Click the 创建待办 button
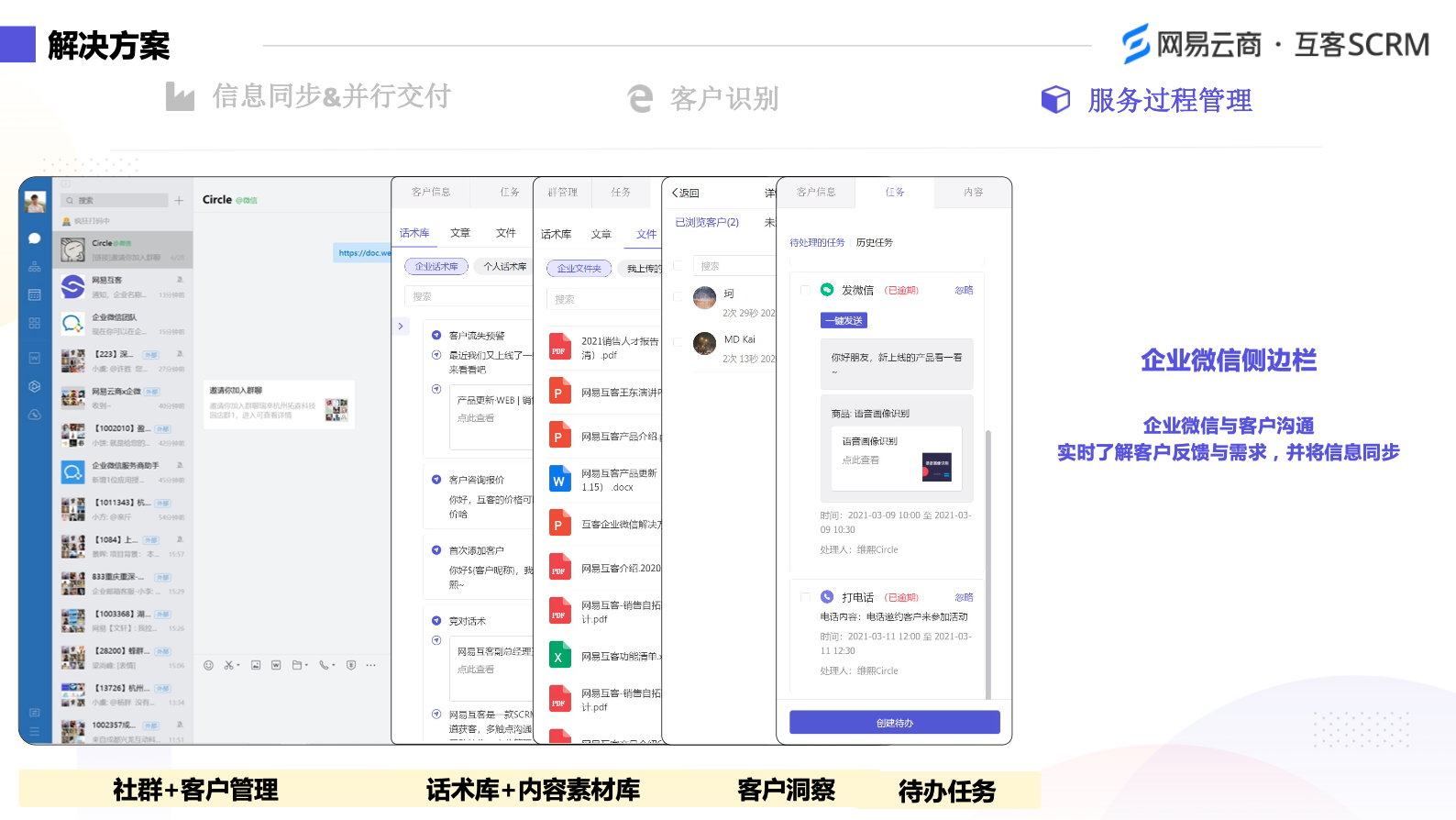This screenshot has height=820, width=1456. [894, 723]
